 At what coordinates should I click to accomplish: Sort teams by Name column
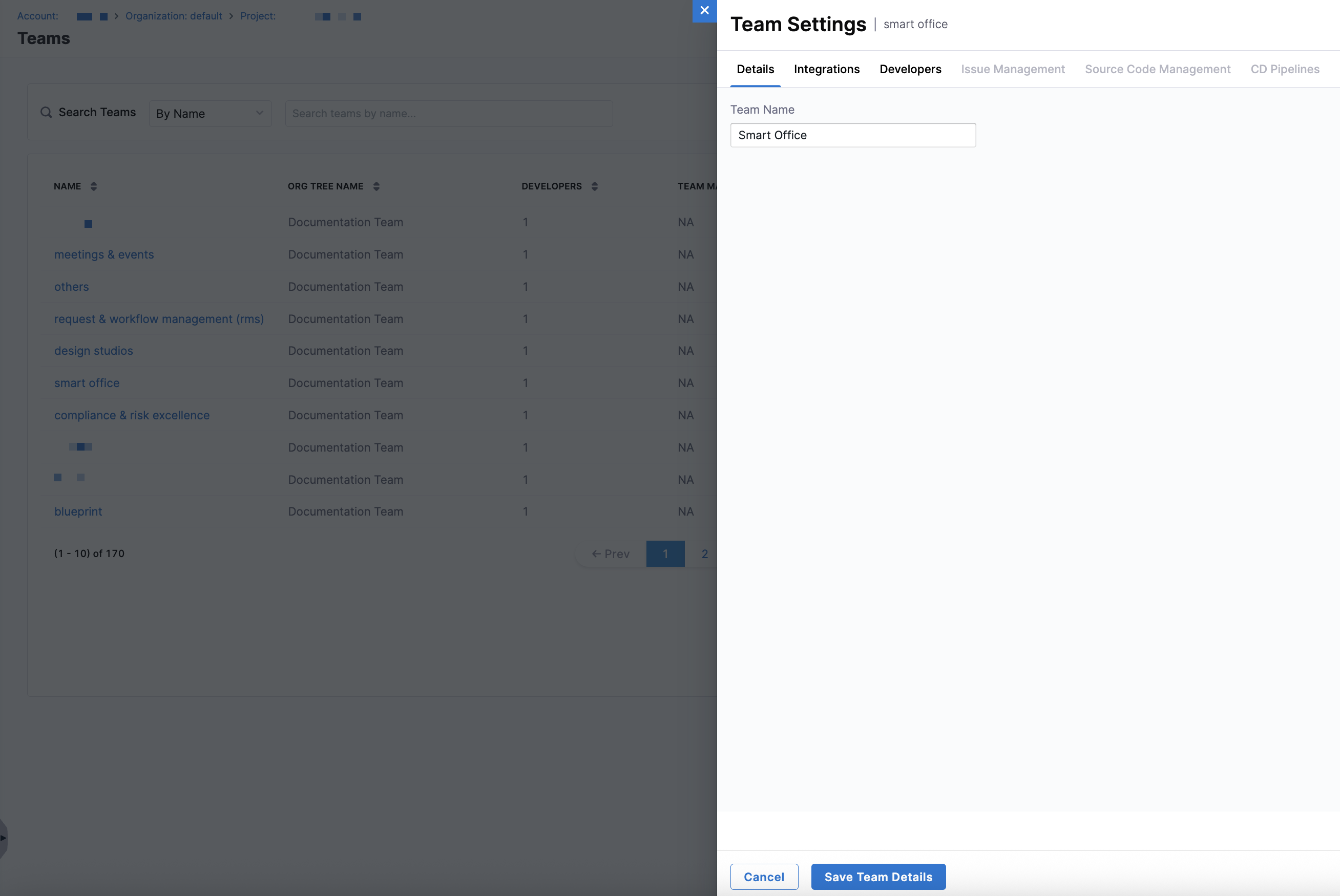point(94,186)
